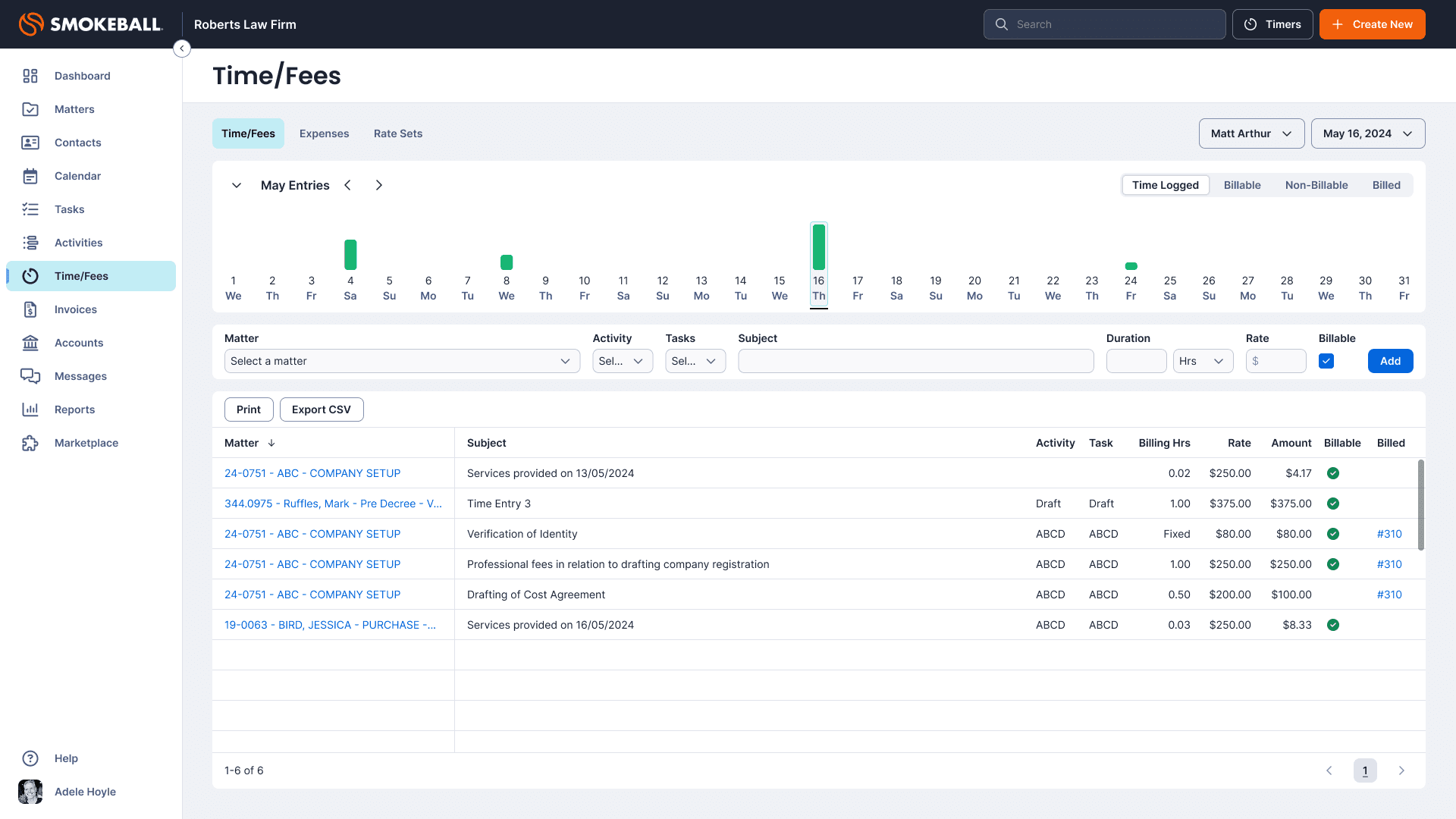
Task: Click the Help question mark icon
Action: [x=30, y=758]
